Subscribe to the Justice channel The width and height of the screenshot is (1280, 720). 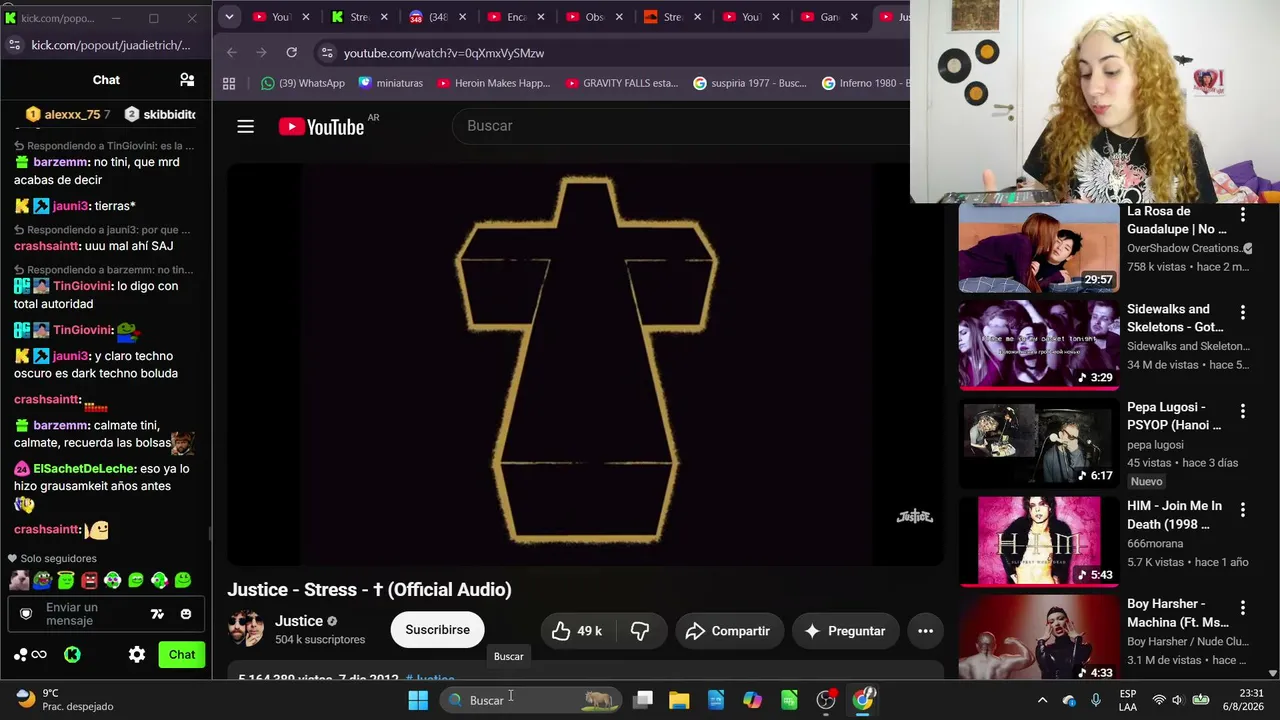[437, 630]
